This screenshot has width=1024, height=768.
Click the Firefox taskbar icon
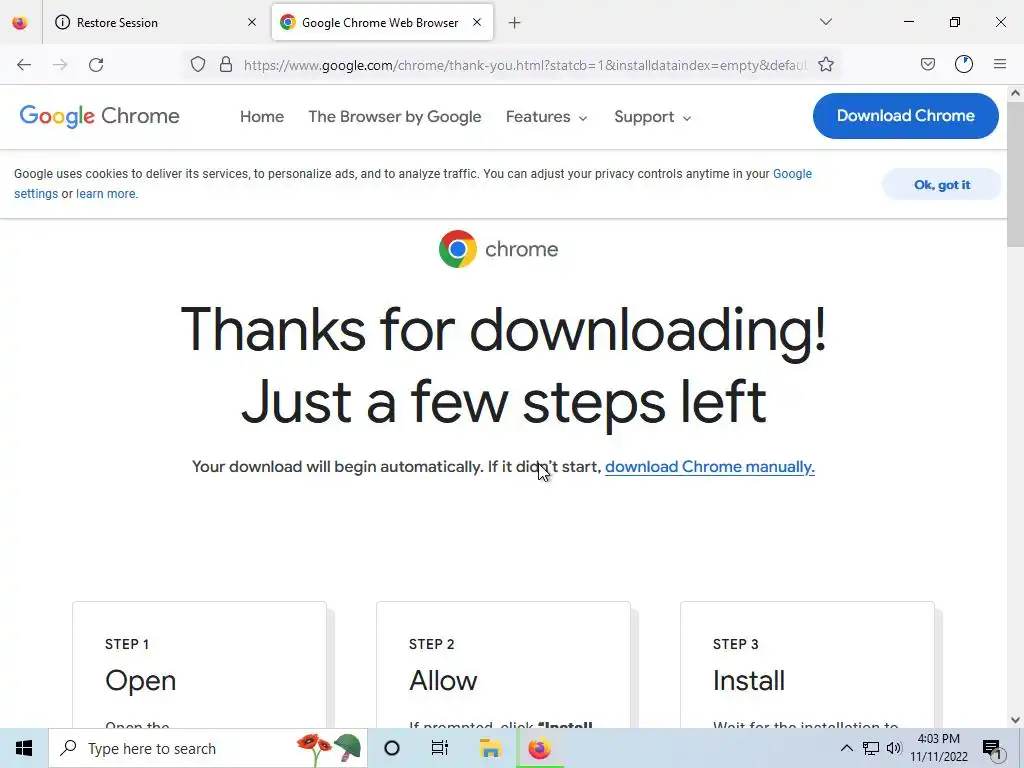point(539,748)
